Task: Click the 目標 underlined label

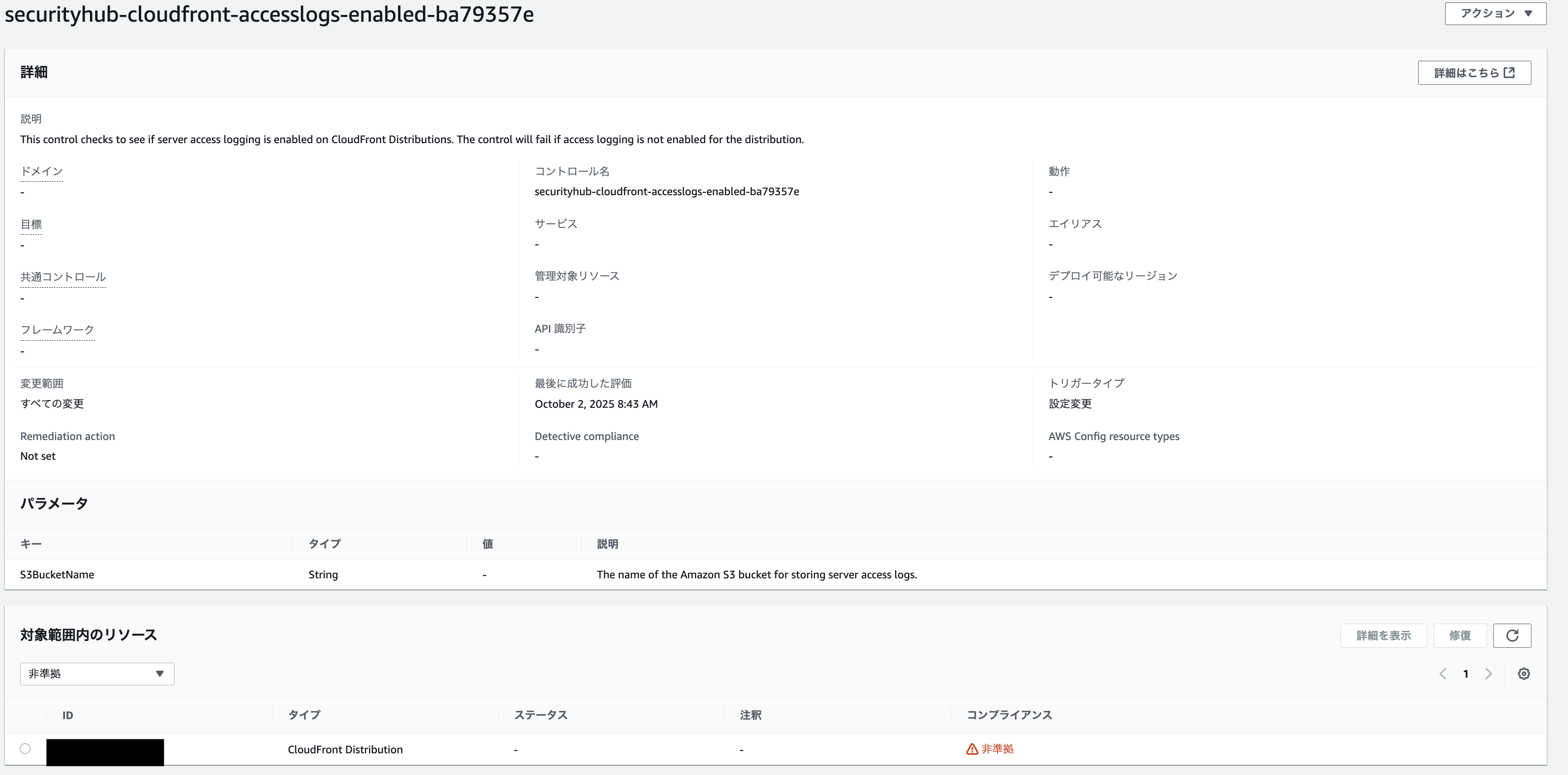Action: coord(31,225)
